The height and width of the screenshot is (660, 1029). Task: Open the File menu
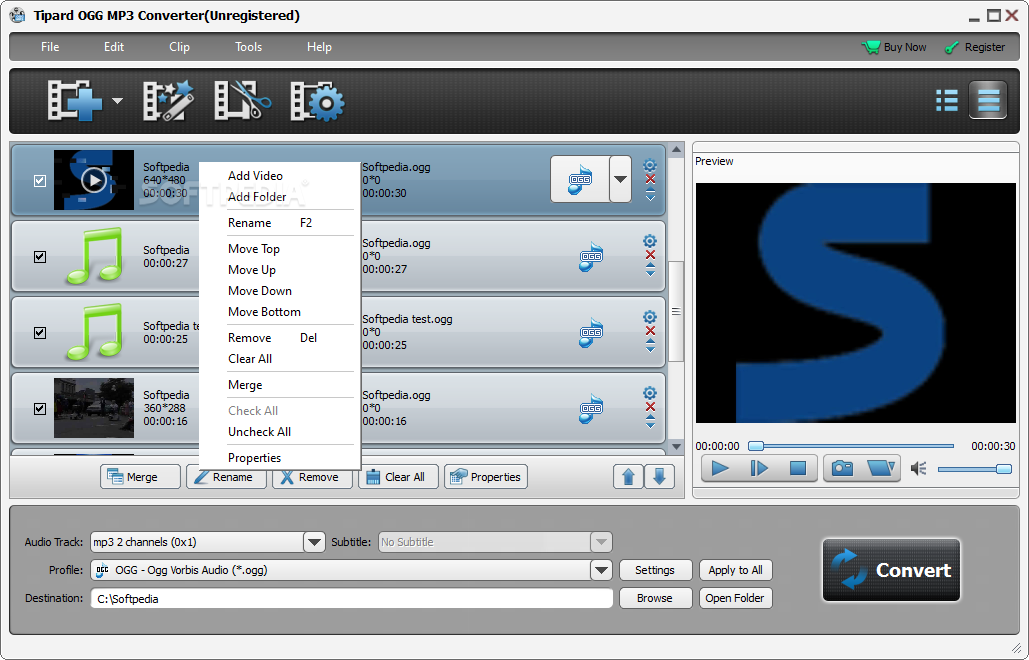point(50,47)
